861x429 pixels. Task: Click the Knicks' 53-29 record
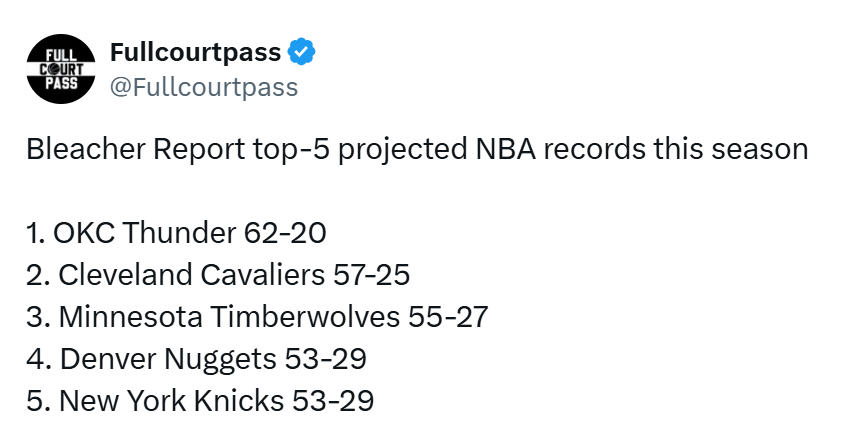point(333,401)
